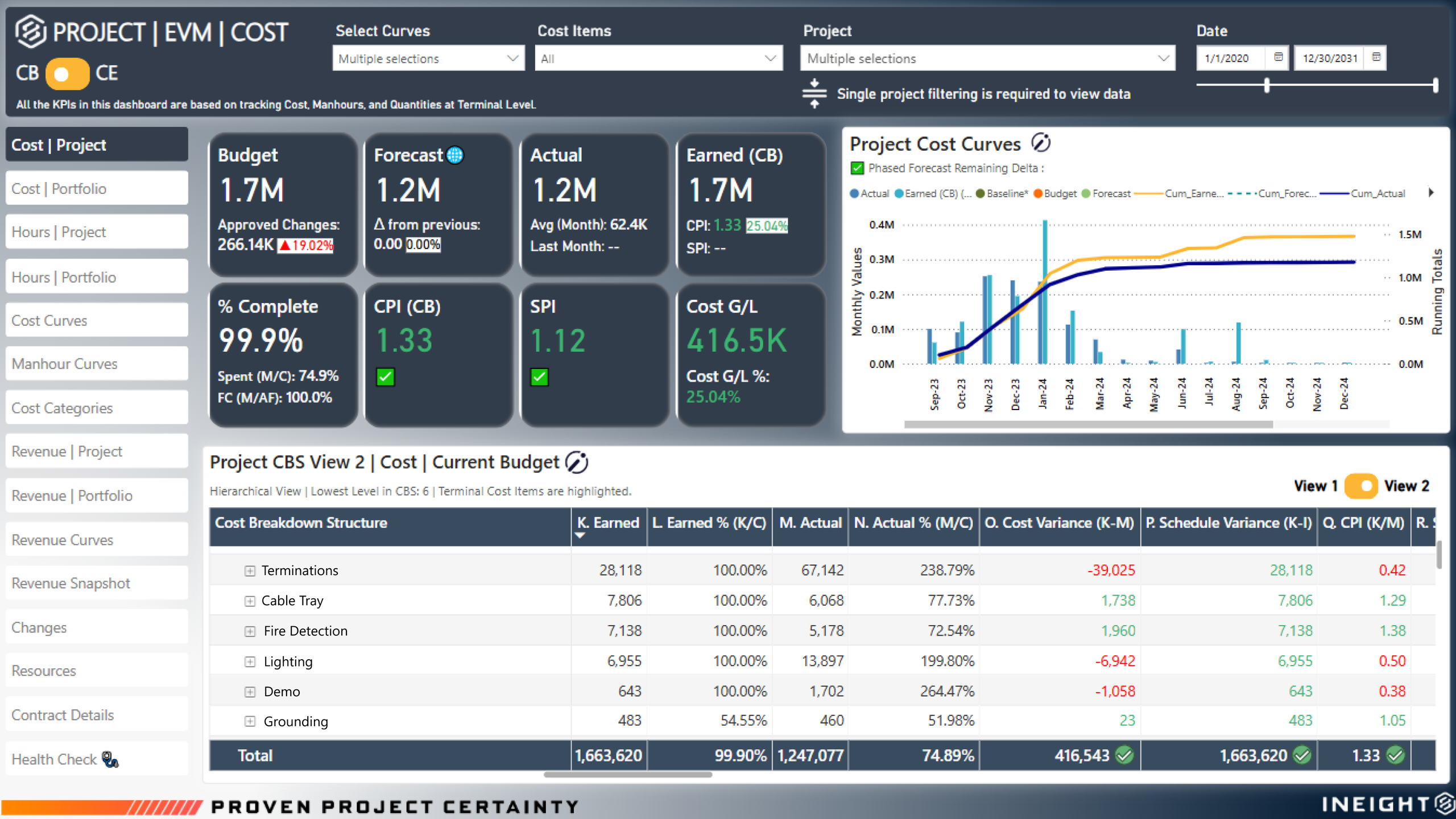
Task: Click the Health Check stethoscope icon
Action: click(110, 759)
